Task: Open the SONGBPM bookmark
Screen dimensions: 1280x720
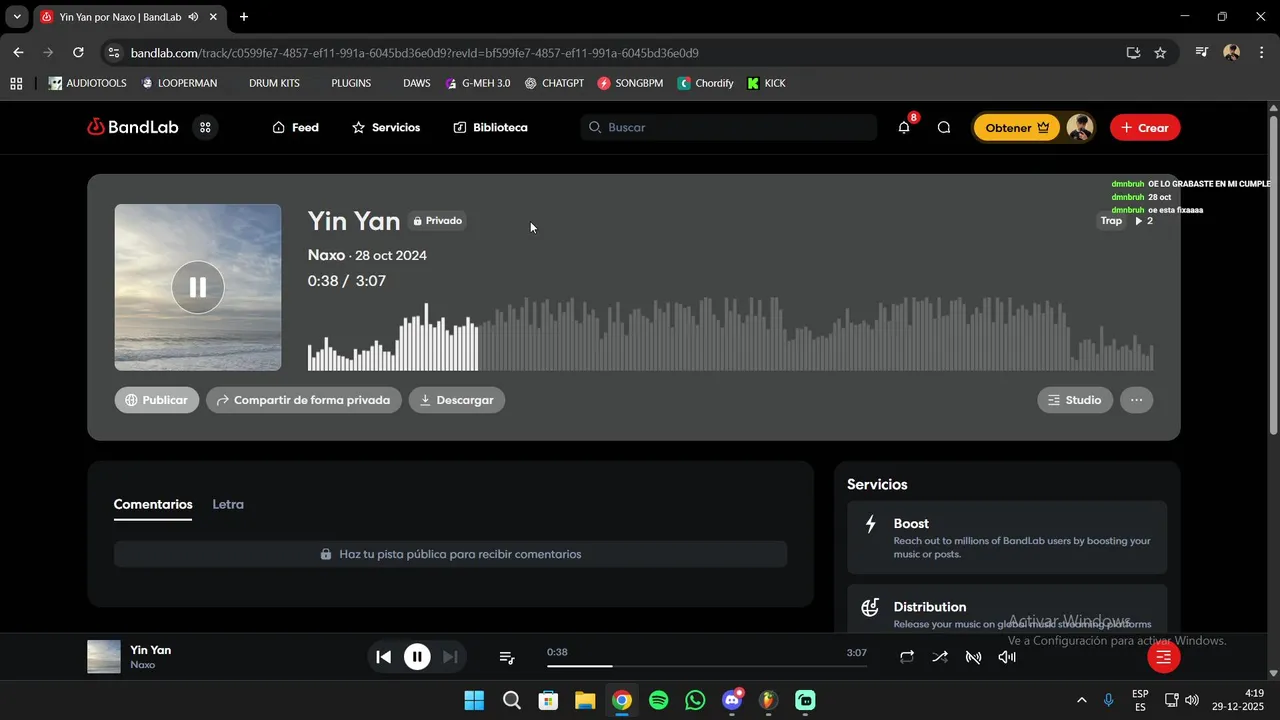Action: pos(630,83)
